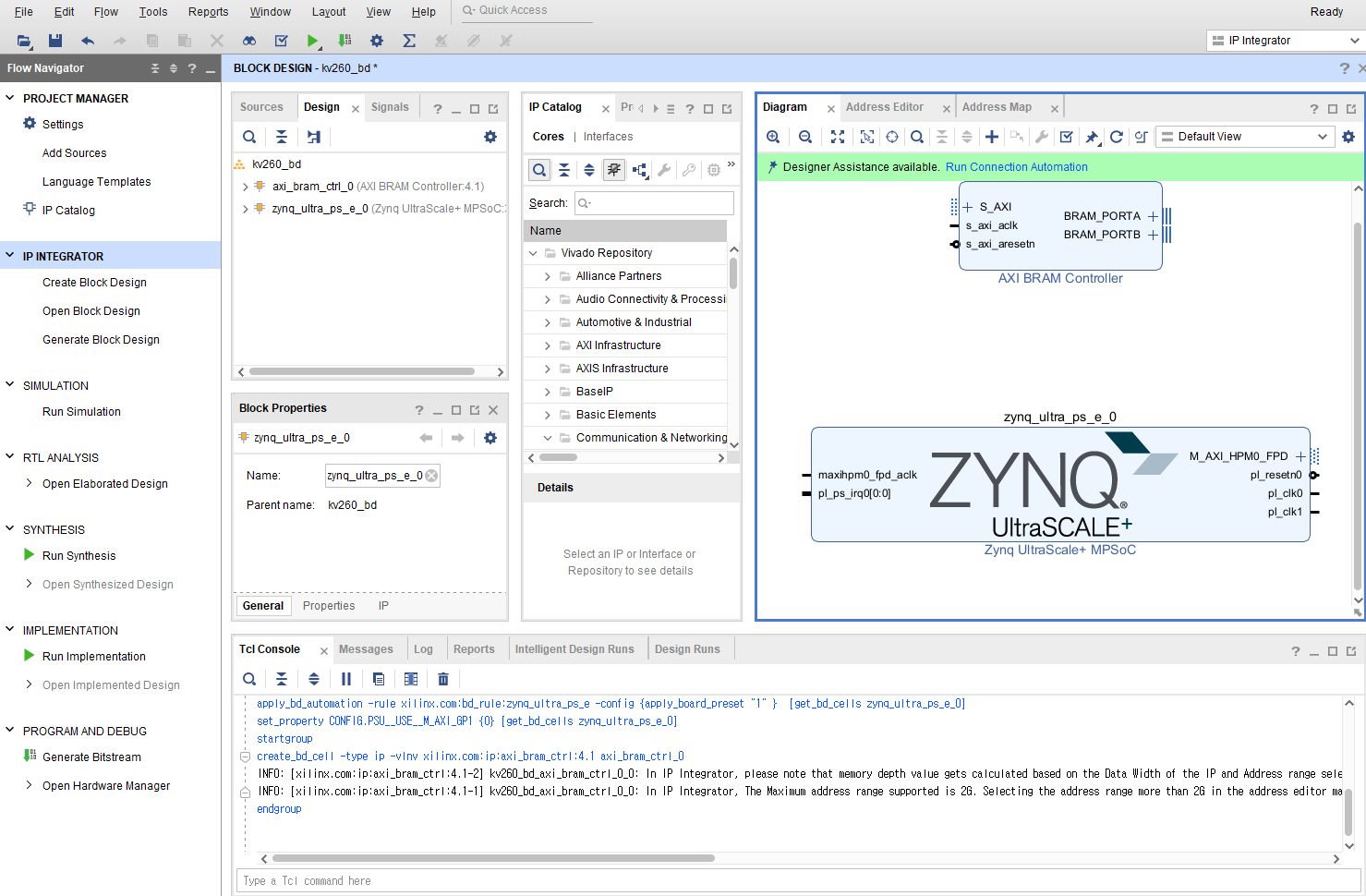The width and height of the screenshot is (1366, 896).
Task: Switch to the Messages tab
Action: [x=366, y=649]
